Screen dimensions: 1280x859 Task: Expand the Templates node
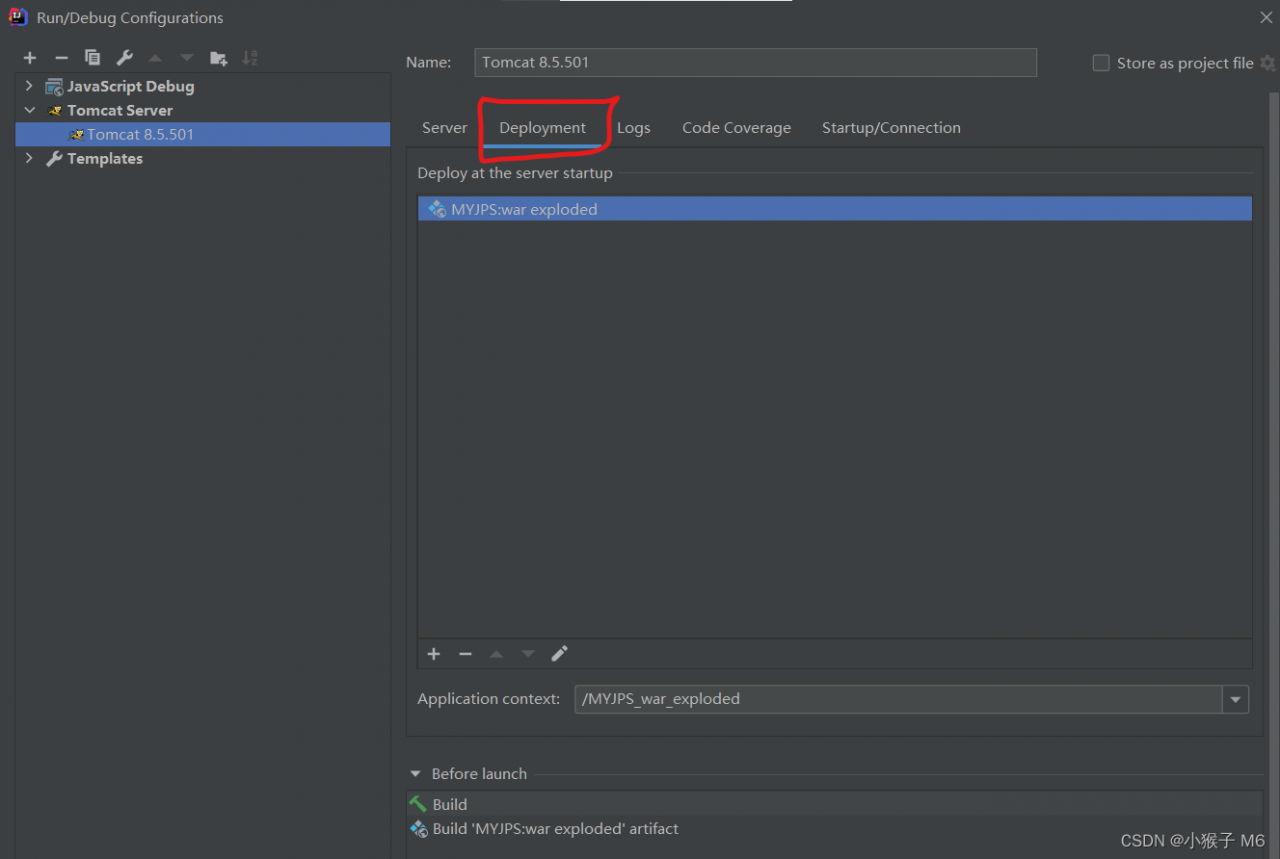(x=29, y=158)
